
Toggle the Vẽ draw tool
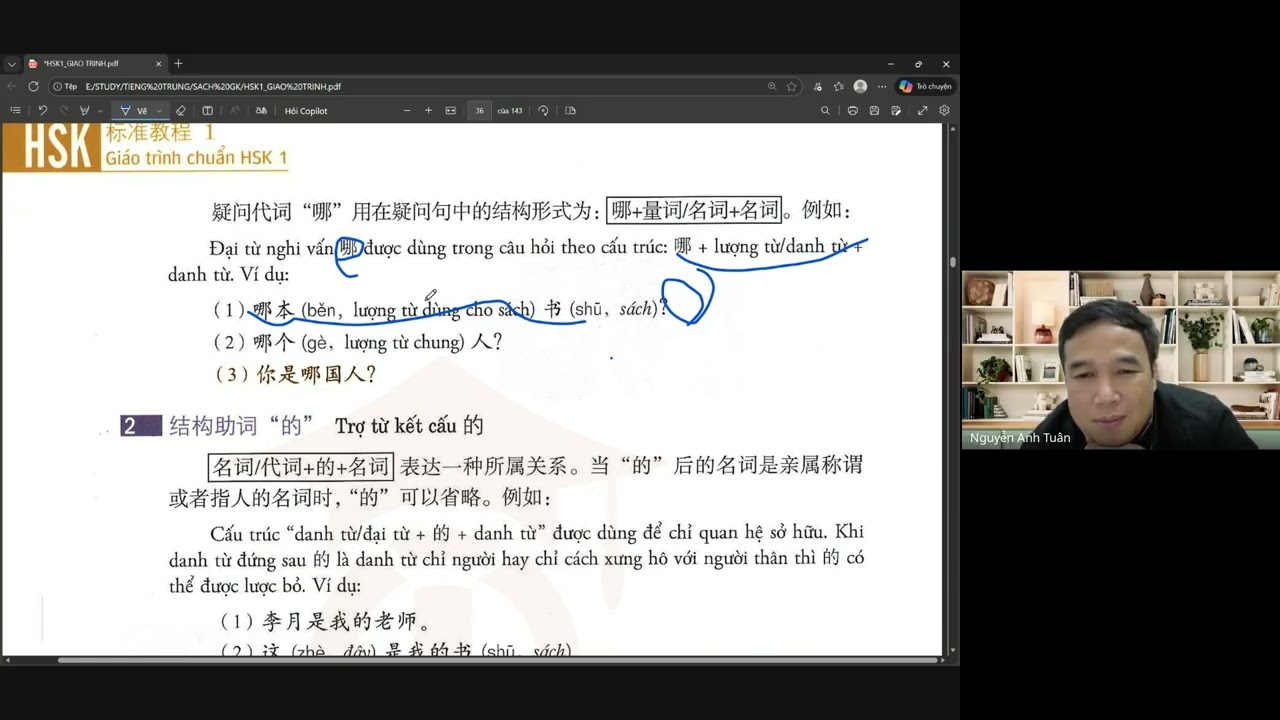[x=134, y=110]
